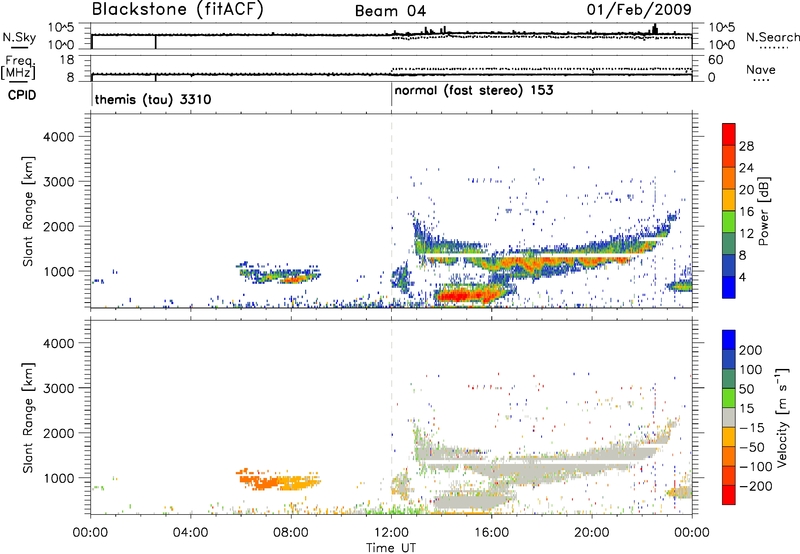Click the '20:00' time axis label
Screen dimensions: 800x554
[x=592, y=532]
